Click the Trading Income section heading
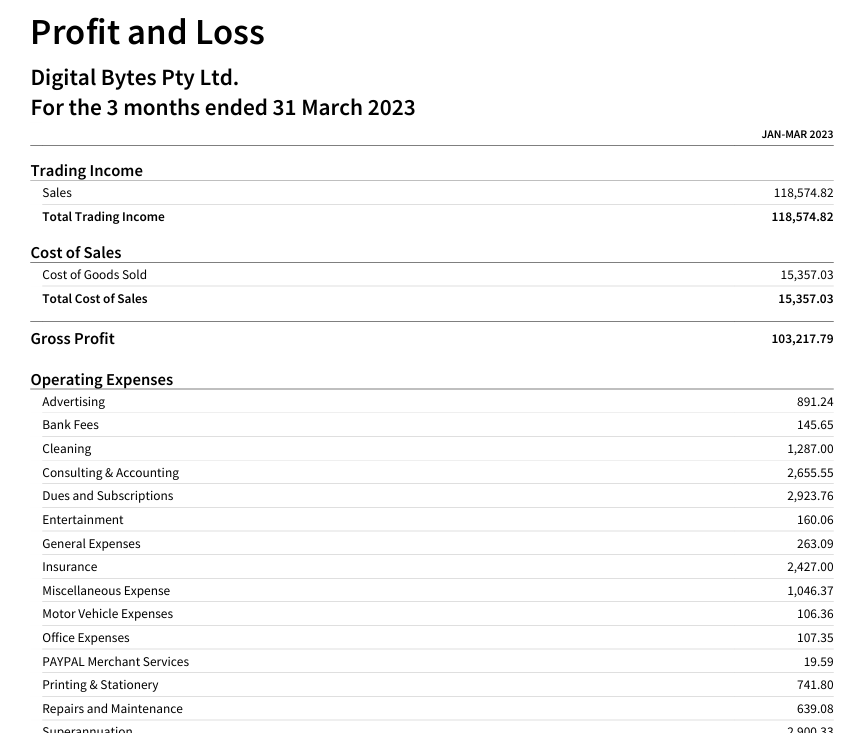Image resolution: width=865 pixels, height=733 pixels. 86,170
